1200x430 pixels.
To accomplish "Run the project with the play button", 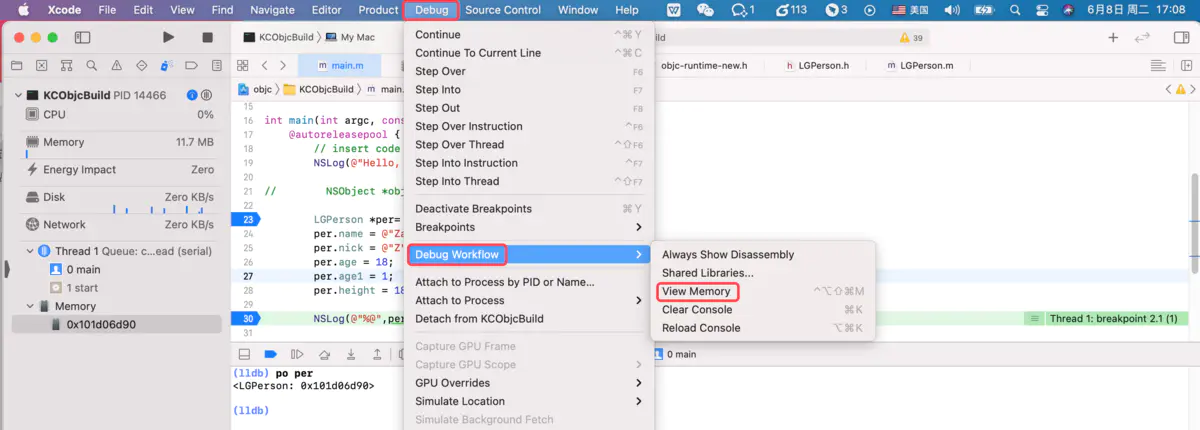I will coord(168,37).
